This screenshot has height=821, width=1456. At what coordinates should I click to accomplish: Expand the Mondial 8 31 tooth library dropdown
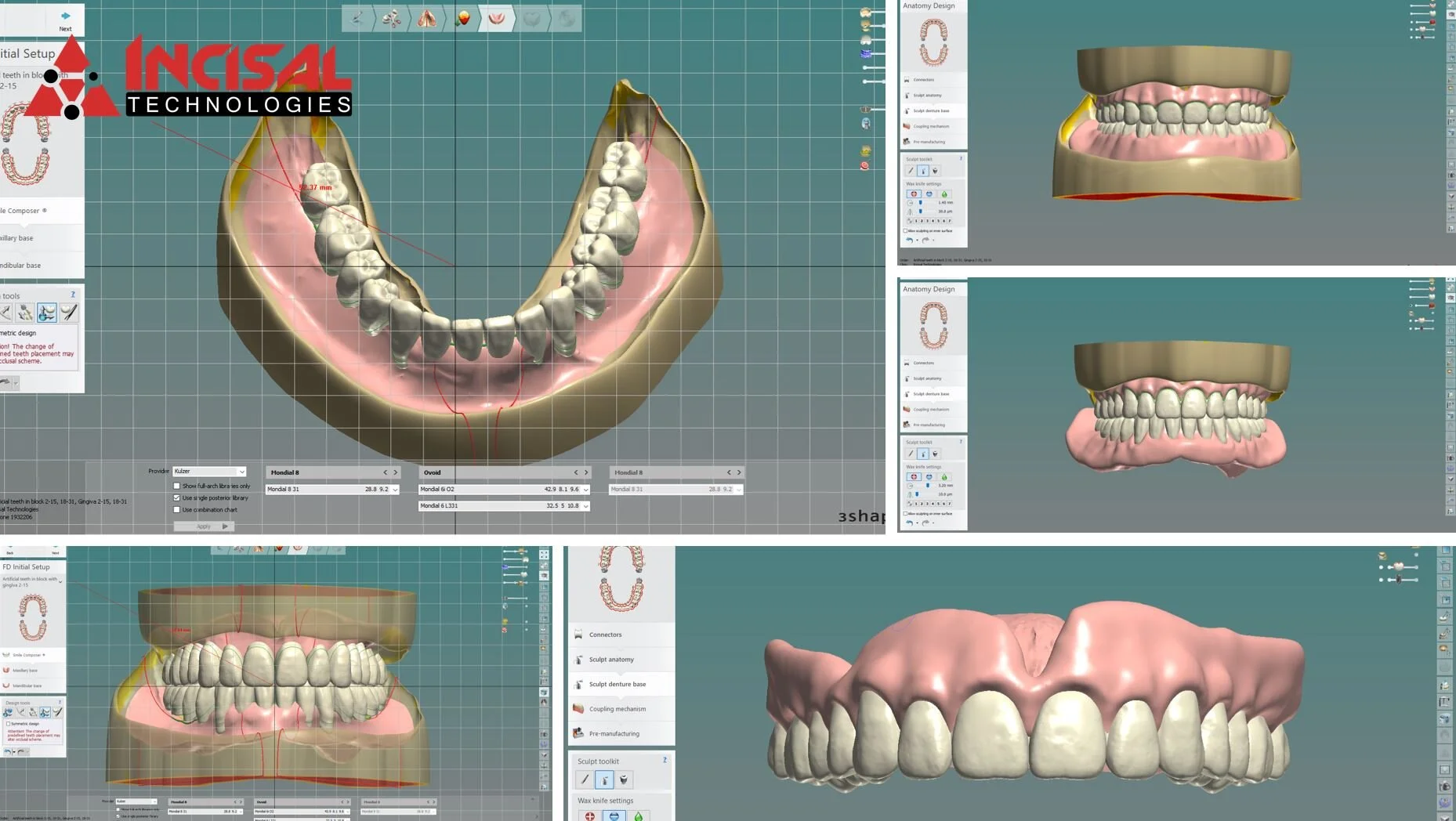pyautogui.click(x=394, y=490)
